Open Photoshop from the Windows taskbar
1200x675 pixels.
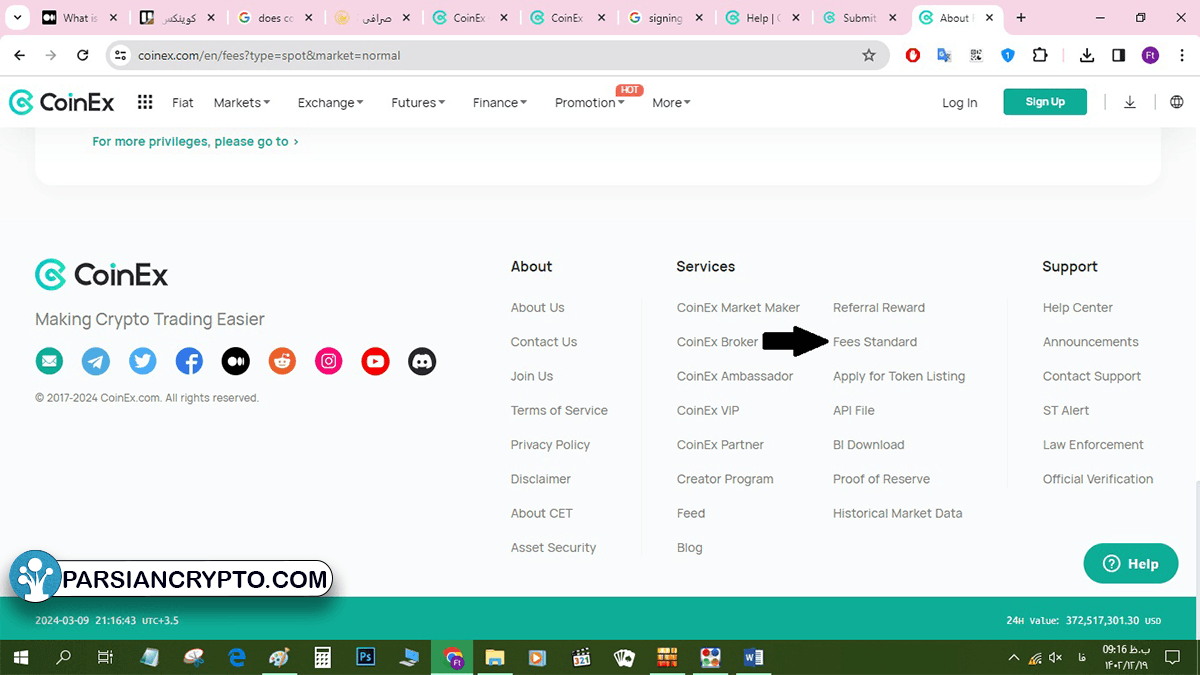coord(366,657)
